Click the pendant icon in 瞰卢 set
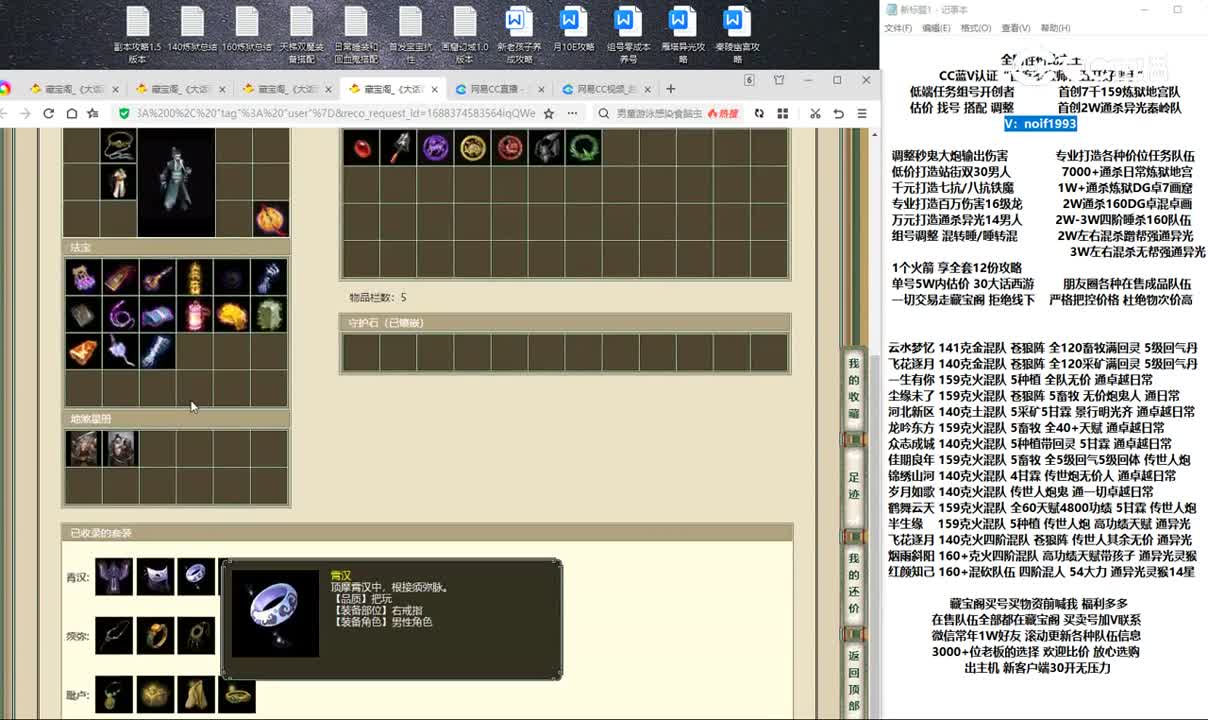Image resolution: width=1208 pixels, height=720 pixels. coord(114,694)
